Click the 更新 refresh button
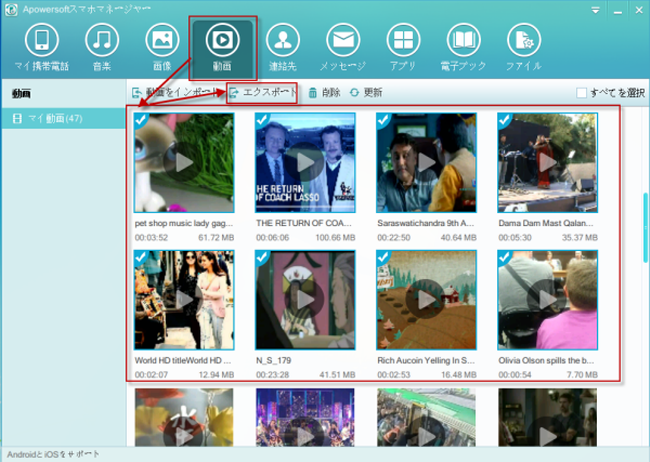Viewport: 650px width, 462px height. click(x=366, y=92)
